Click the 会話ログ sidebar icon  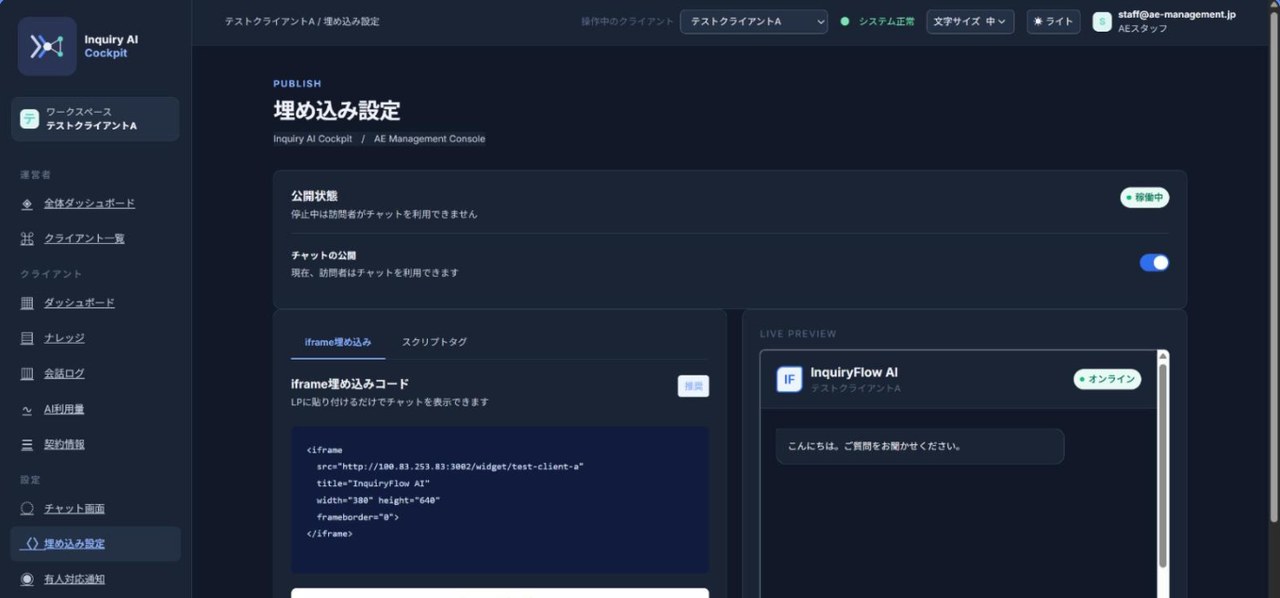point(27,373)
